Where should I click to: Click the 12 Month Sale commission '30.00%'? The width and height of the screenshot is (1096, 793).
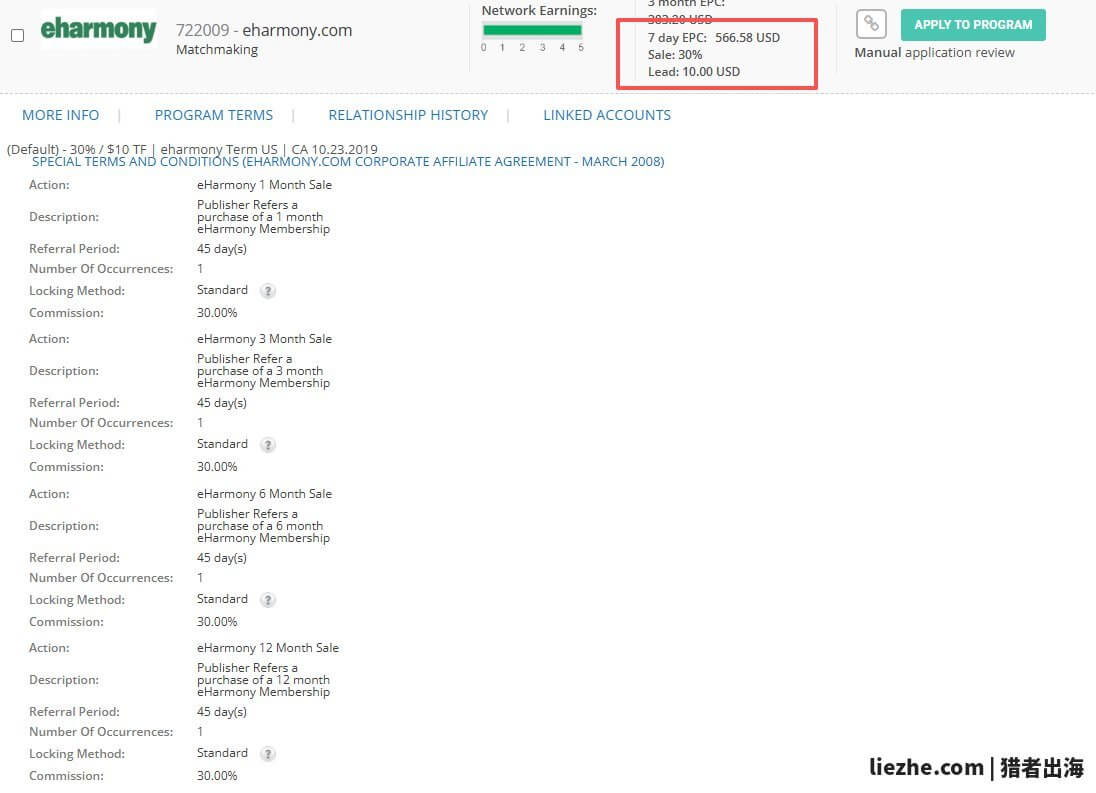click(x=217, y=776)
